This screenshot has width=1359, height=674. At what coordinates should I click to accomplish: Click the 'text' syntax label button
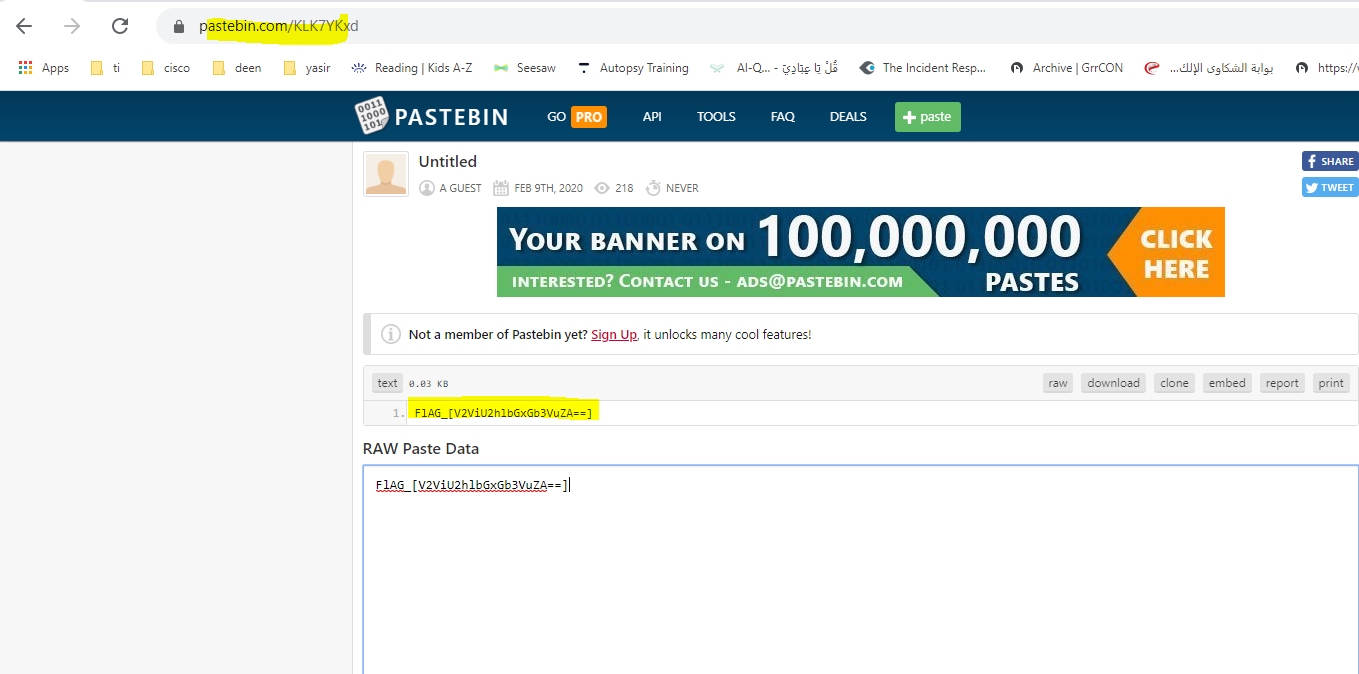387,383
